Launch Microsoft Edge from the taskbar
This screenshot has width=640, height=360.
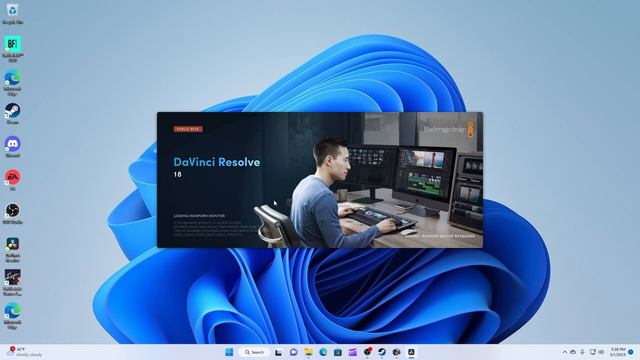pos(323,352)
